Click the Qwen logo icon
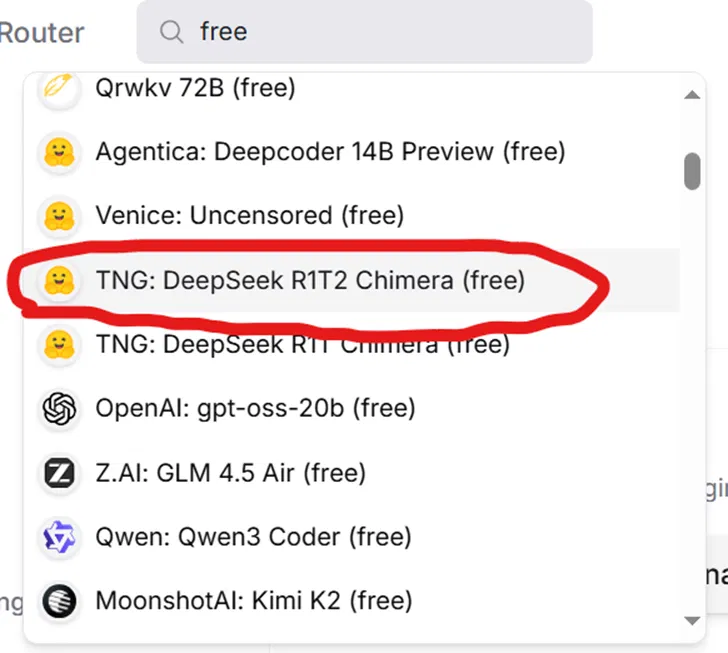Image resolution: width=728 pixels, height=653 pixels. point(58,537)
